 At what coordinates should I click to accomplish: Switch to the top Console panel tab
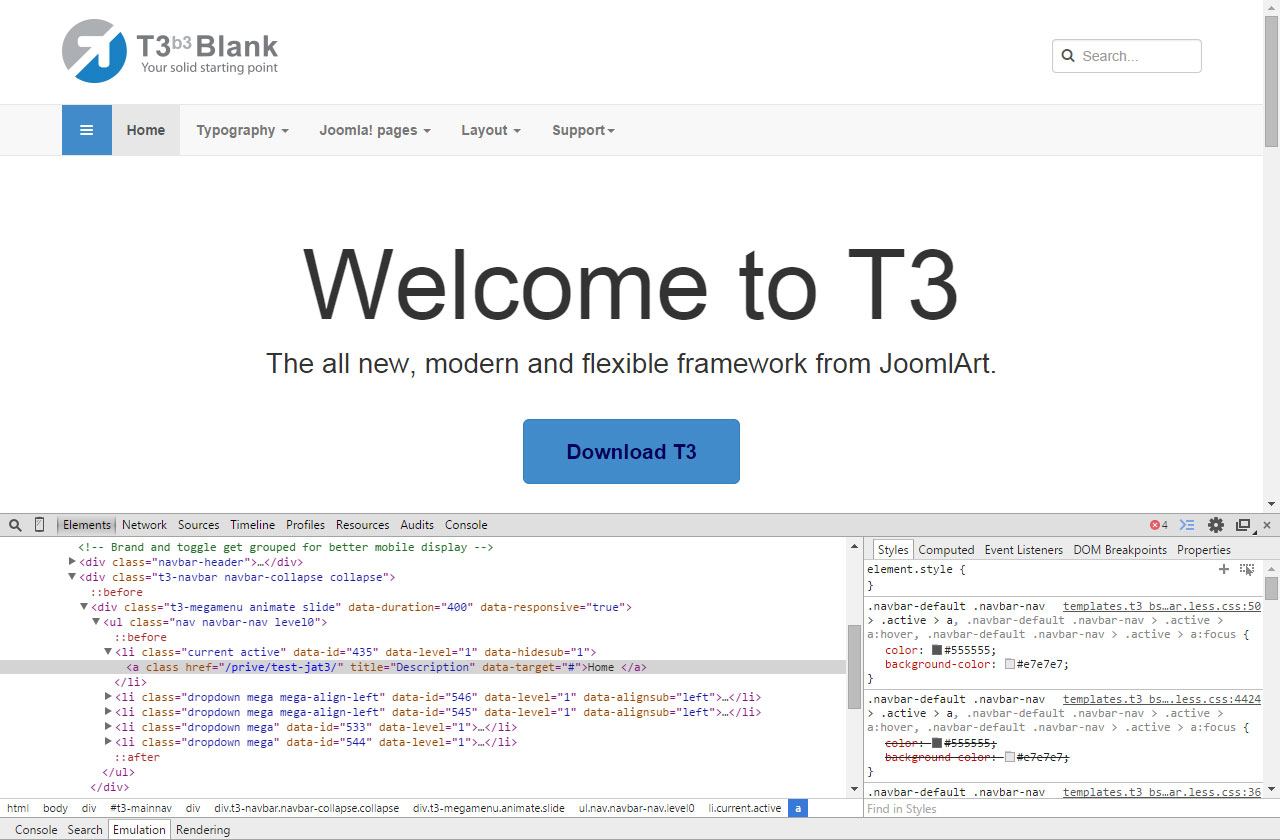point(466,525)
